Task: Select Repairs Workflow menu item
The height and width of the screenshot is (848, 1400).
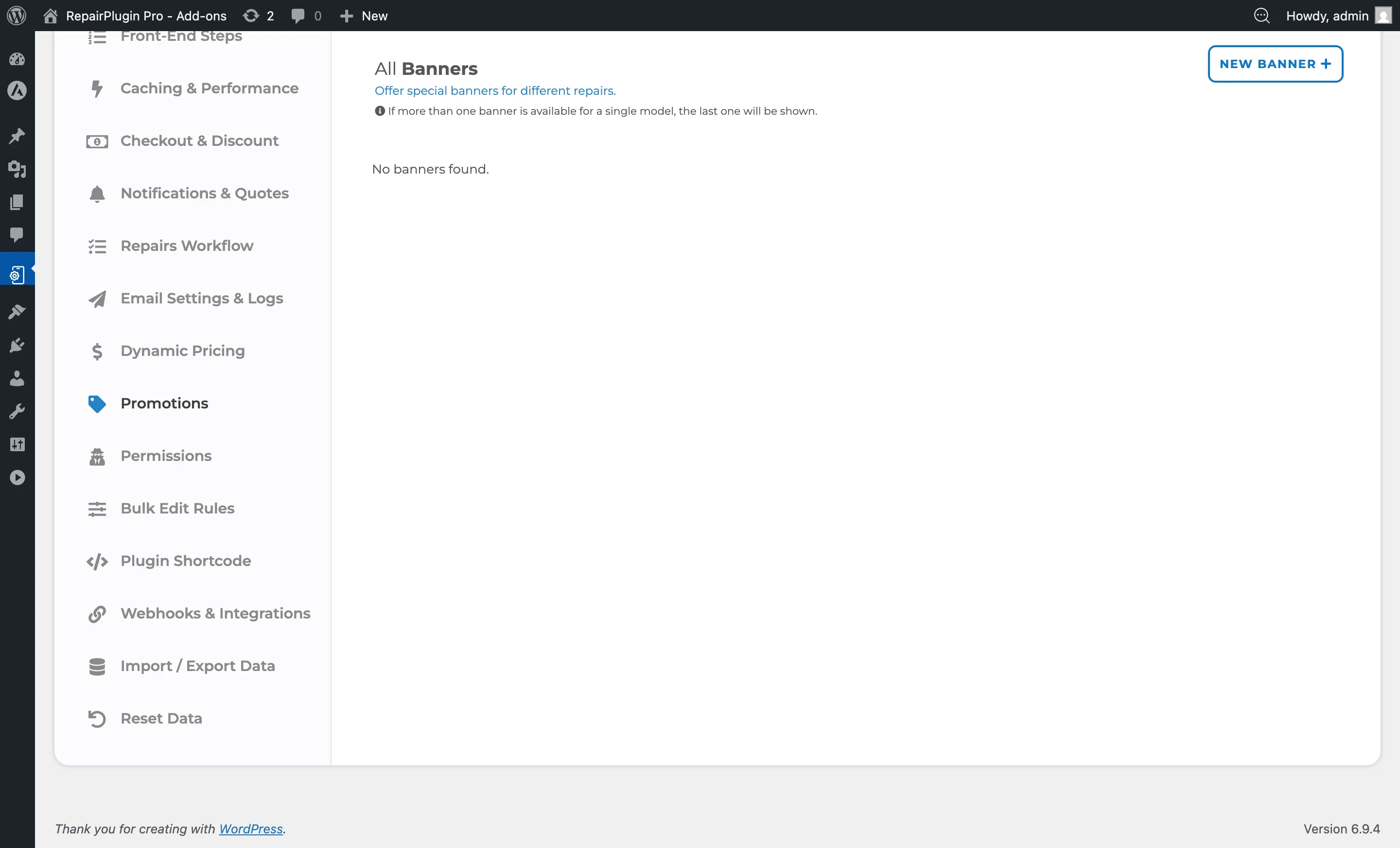Action: click(187, 246)
